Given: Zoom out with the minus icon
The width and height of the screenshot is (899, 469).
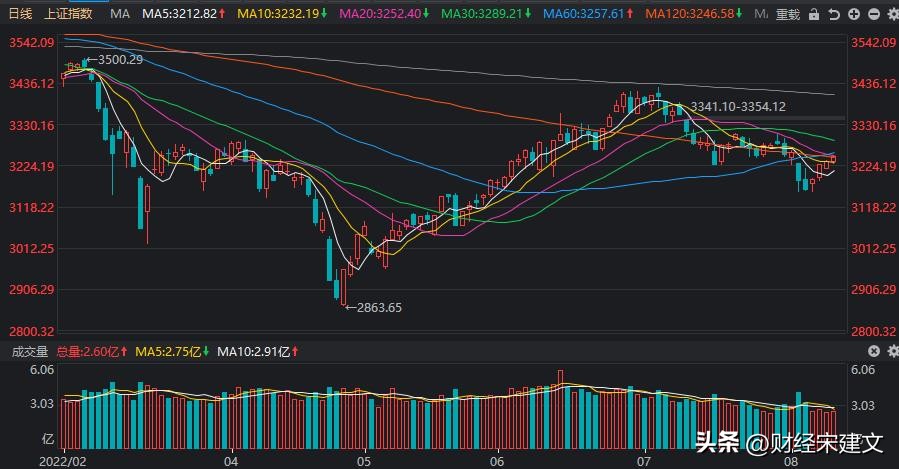Looking at the screenshot, I should [874, 14].
